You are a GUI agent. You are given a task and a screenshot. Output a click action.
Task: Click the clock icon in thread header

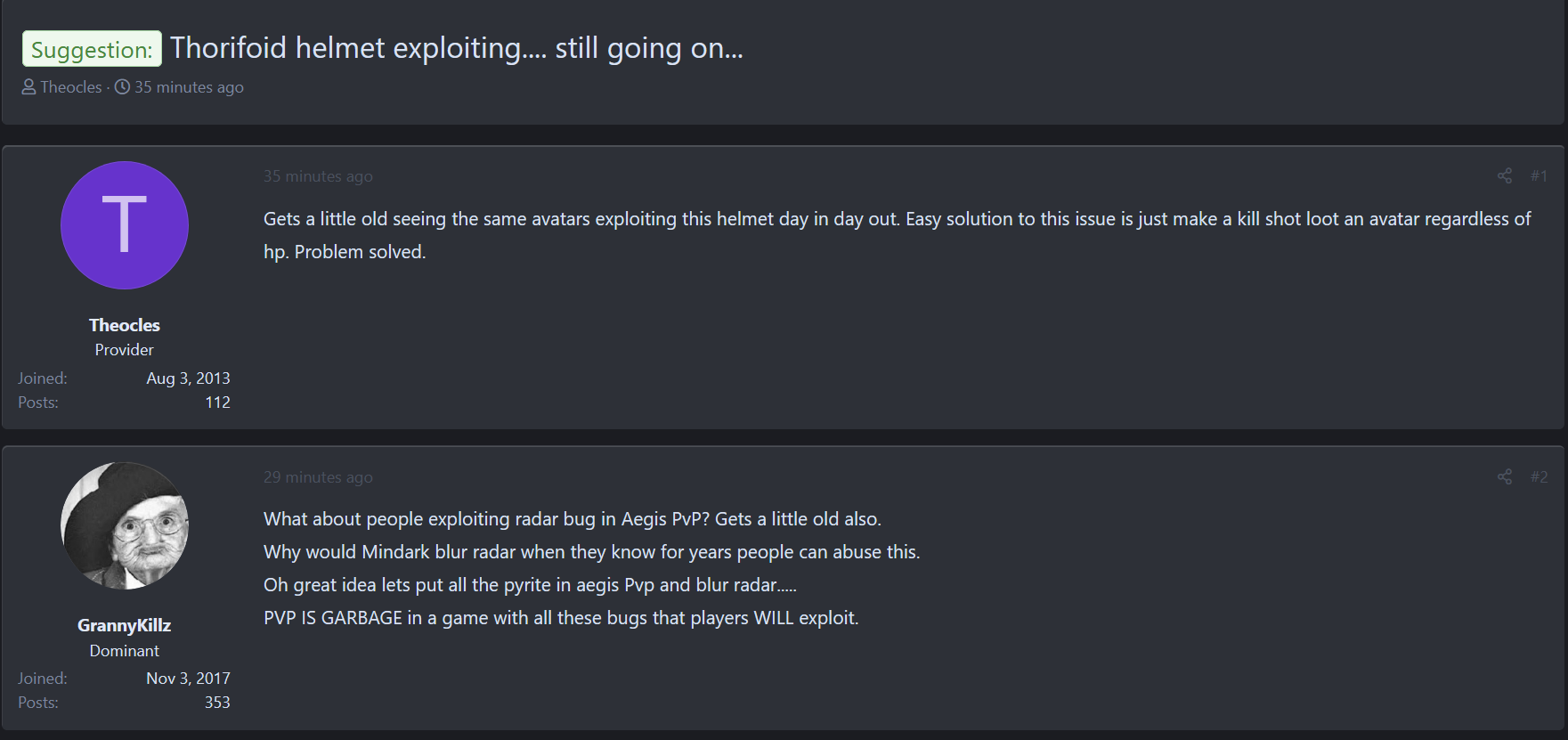point(123,87)
